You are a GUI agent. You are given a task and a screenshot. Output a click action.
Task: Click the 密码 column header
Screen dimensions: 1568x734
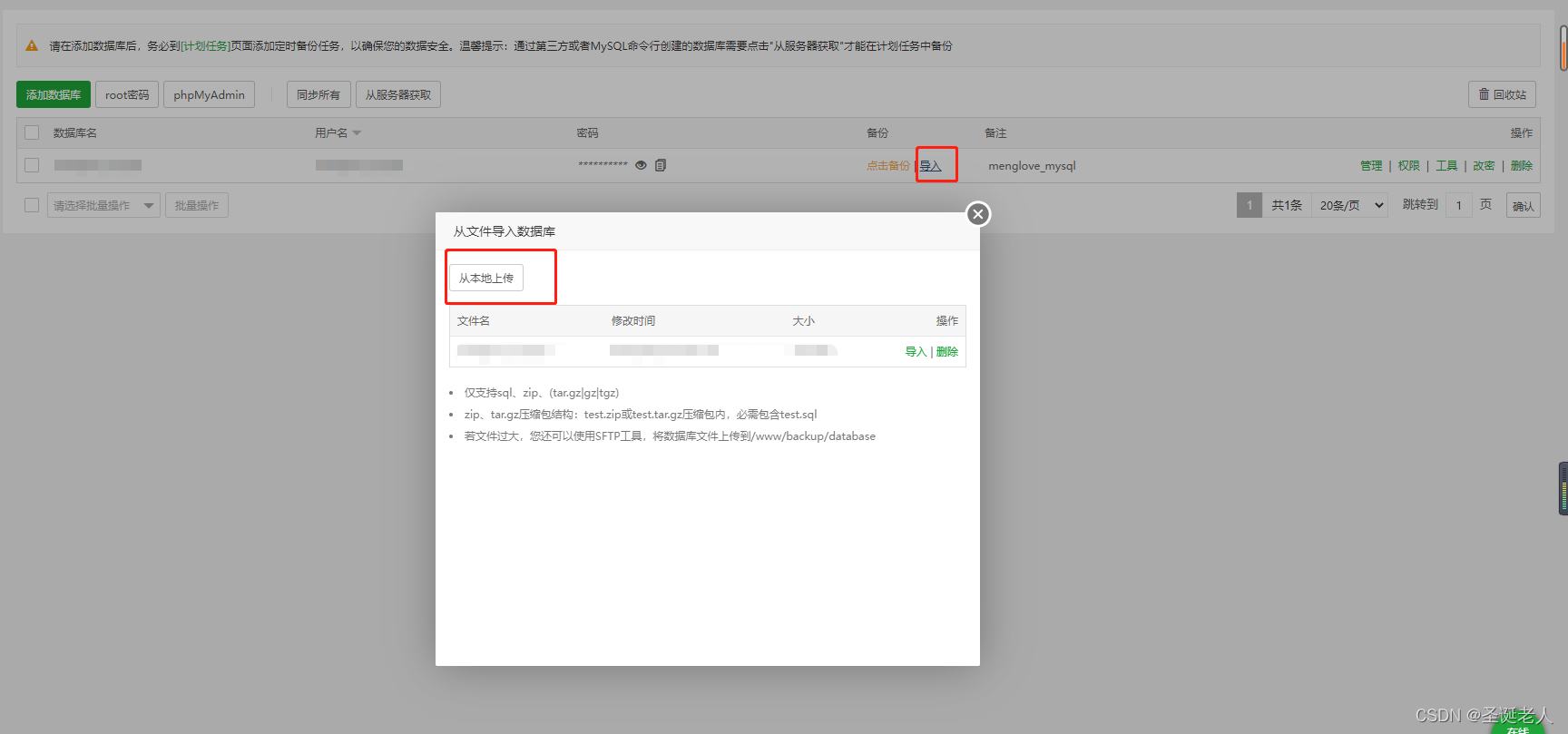click(587, 132)
